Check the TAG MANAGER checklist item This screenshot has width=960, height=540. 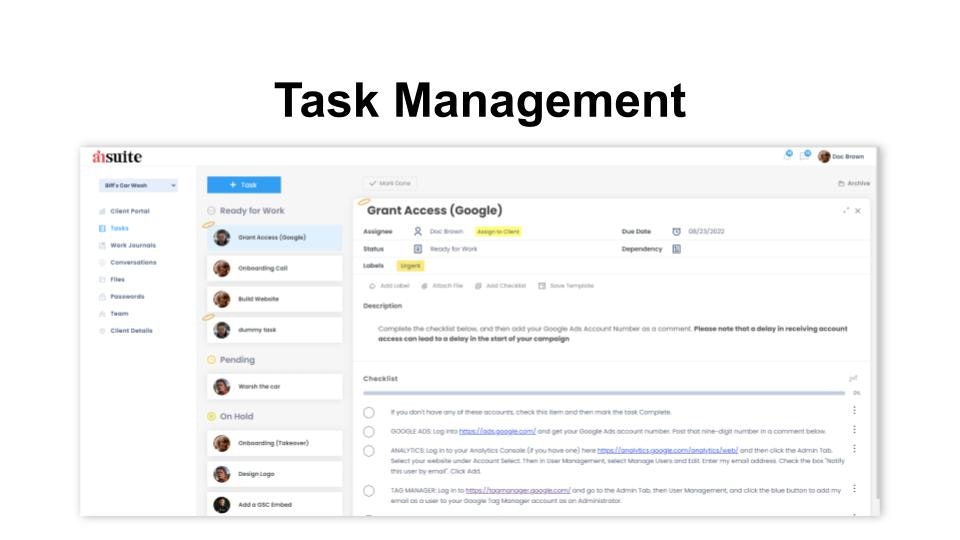click(x=369, y=491)
